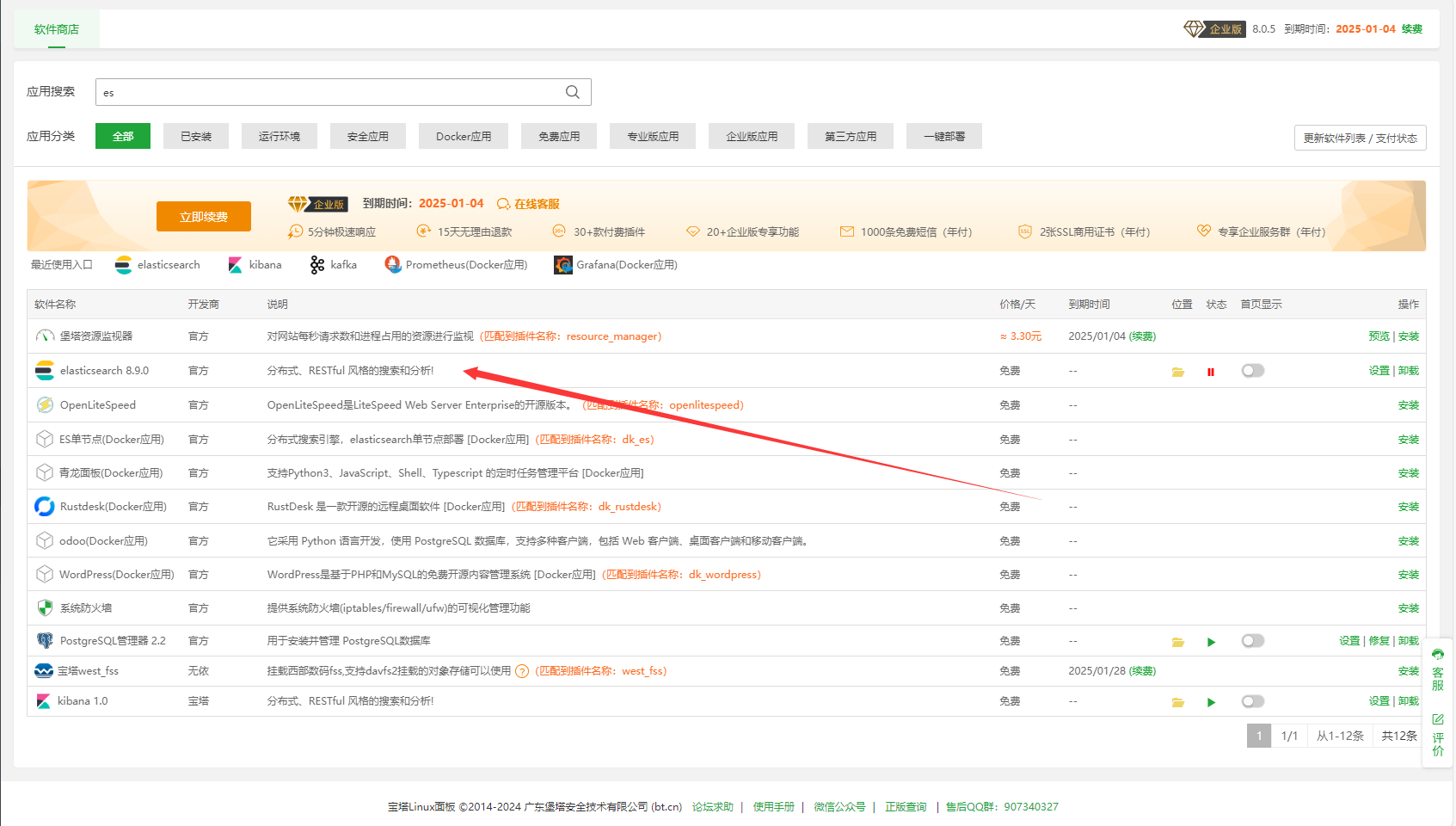Click the help question mark in 宝塔west_fss row

click(522, 672)
